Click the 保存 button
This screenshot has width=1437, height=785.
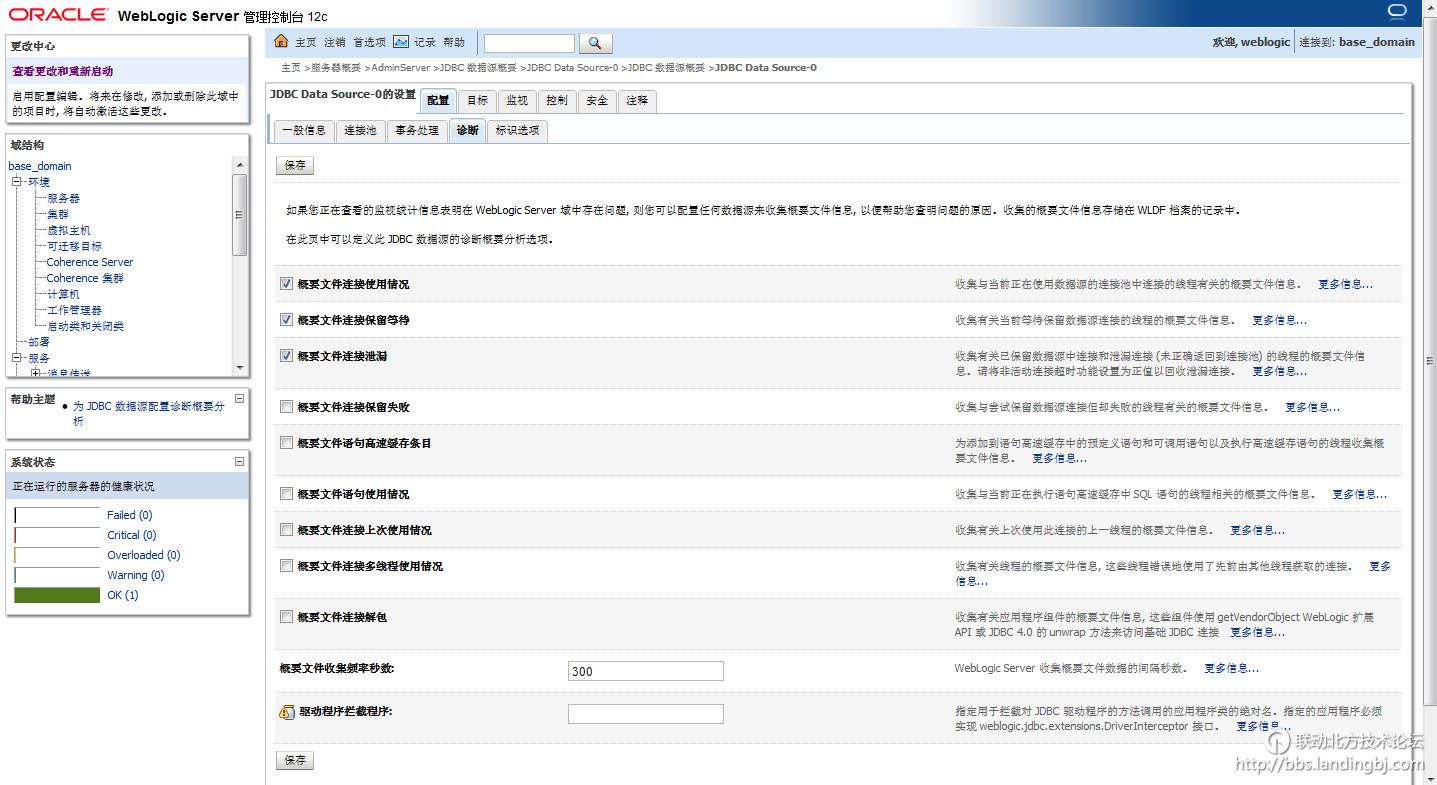click(294, 165)
